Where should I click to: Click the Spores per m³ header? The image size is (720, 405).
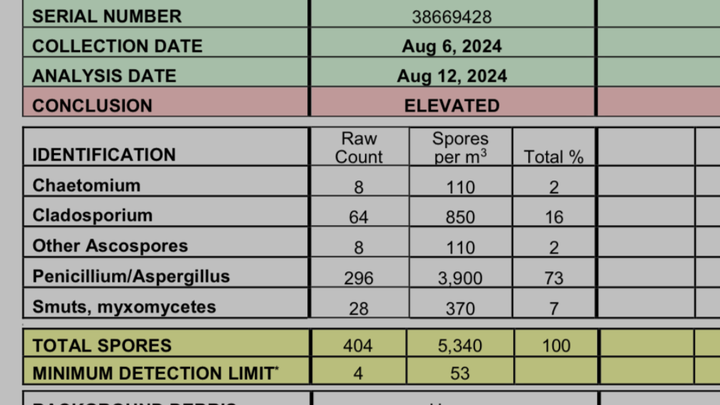(x=460, y=147)
